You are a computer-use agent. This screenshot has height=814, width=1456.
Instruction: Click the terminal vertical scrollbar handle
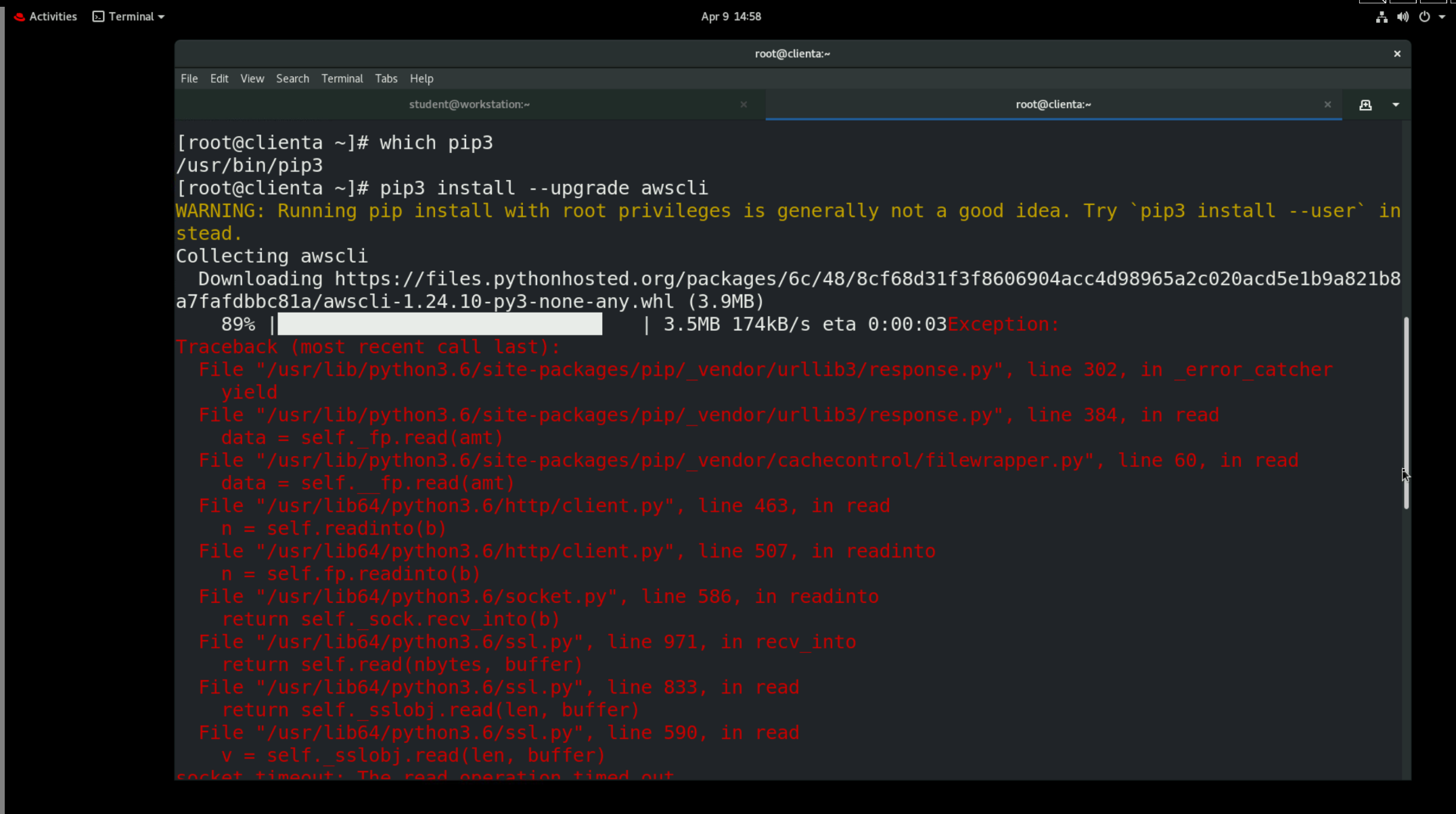[x=1406, y=413]
